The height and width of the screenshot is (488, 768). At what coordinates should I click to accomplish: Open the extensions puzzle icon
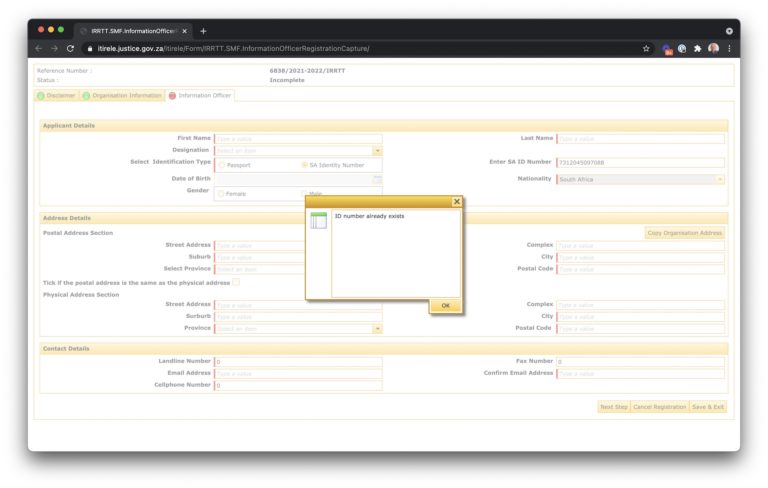tap(697, 49)
